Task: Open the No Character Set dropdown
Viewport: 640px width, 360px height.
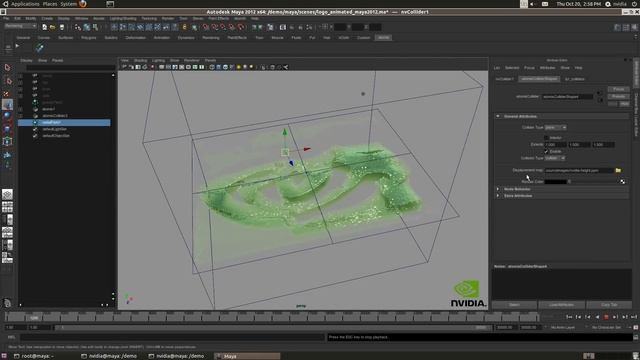Action: pyautogui.click(x=606, y=327)
